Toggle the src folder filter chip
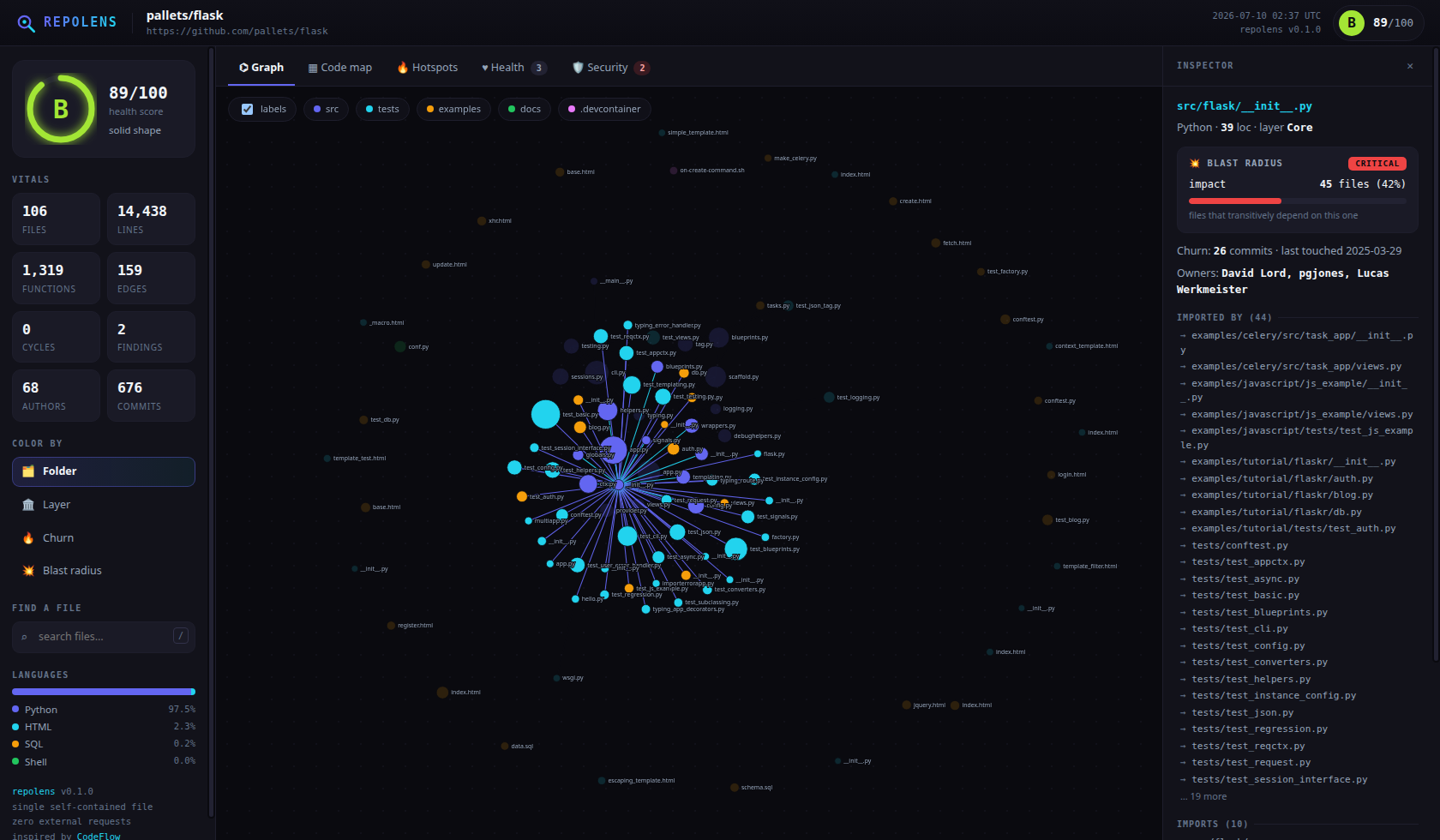The image size is (1440, 840). click(x=326, y=109)
